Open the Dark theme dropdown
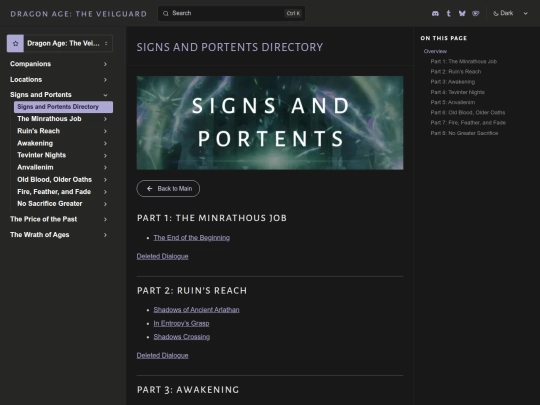 pos(511,13)
